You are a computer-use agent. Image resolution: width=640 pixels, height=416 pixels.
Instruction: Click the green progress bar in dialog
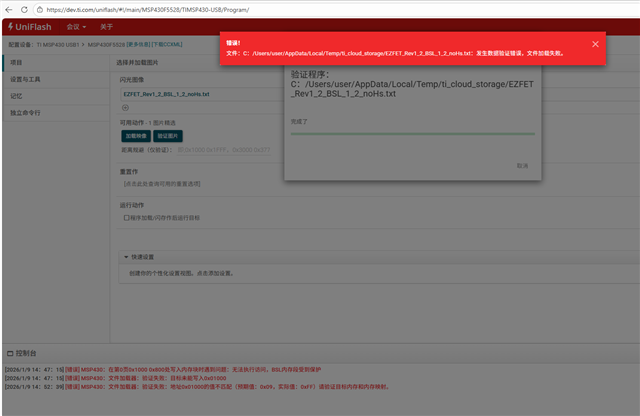(413, 133)
